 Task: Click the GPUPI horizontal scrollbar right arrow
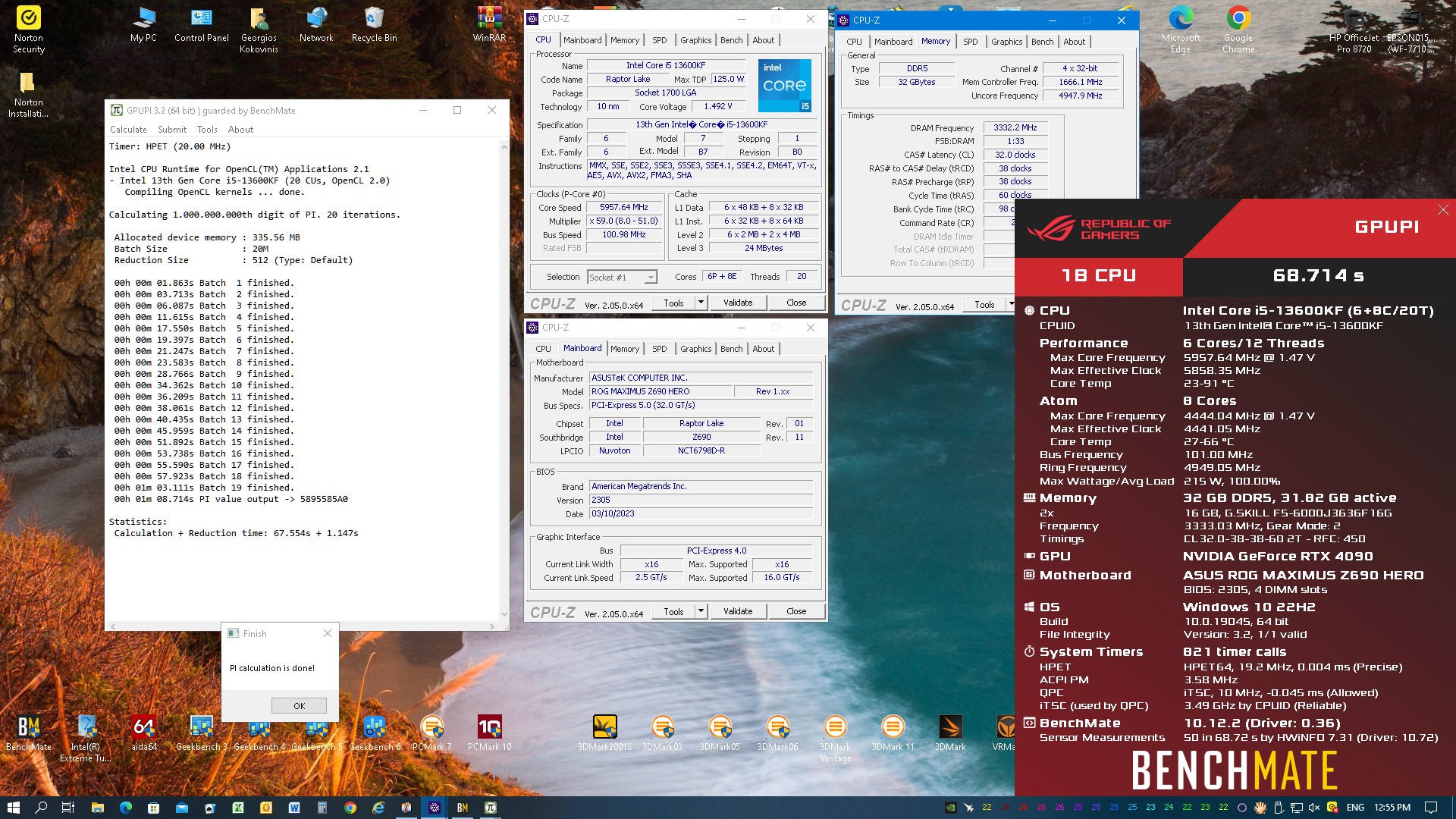point(492,626)
